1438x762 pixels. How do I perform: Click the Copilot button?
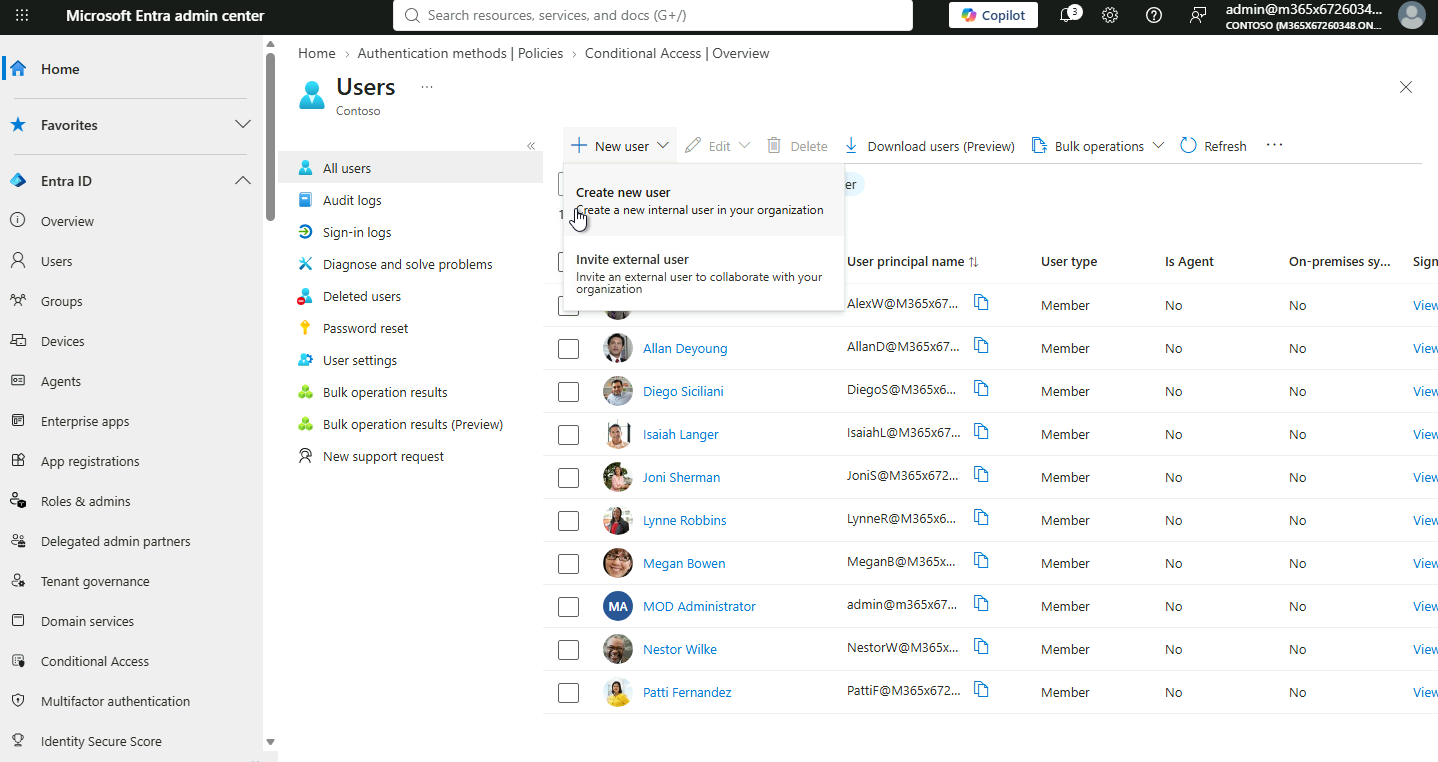click(x=993, y=15)
